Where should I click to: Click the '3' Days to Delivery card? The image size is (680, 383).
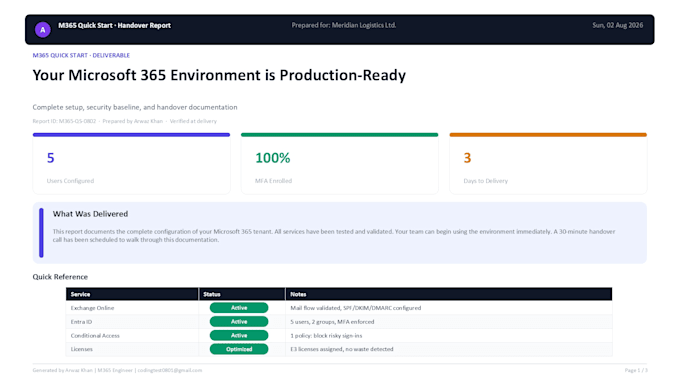(x=548, y=164)
